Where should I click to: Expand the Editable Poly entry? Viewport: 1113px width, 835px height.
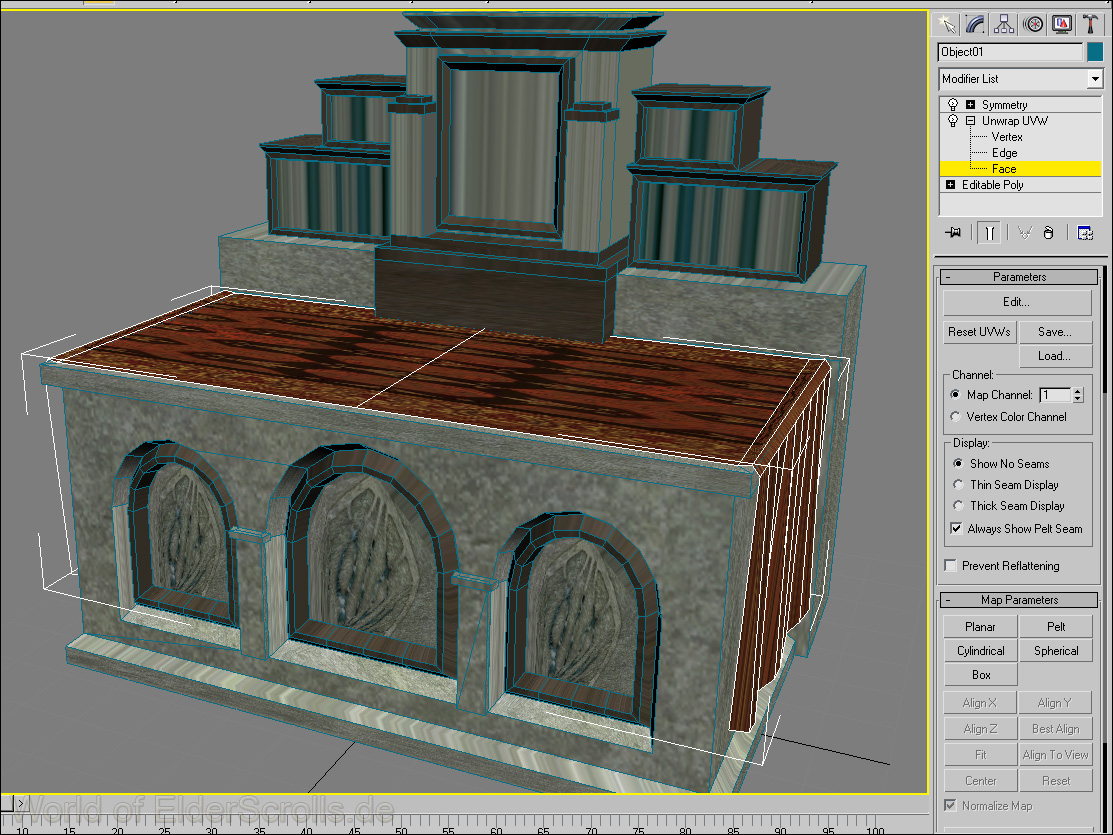coord(950,185)
